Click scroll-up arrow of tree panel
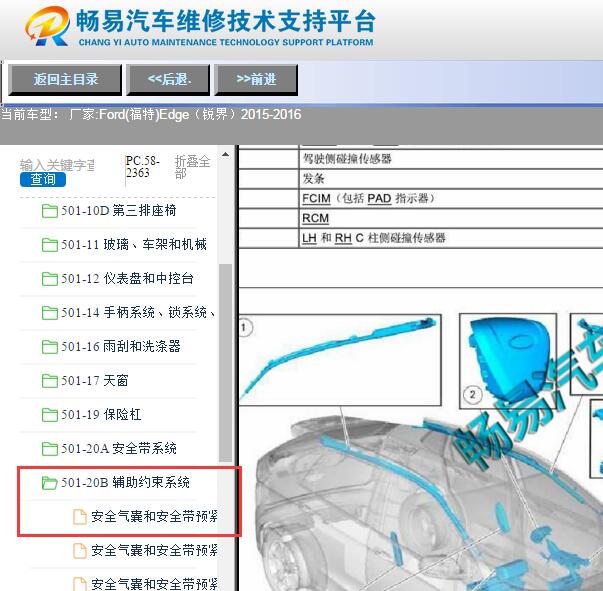Screen dimensions: 603x591 [x=225, y=155]
